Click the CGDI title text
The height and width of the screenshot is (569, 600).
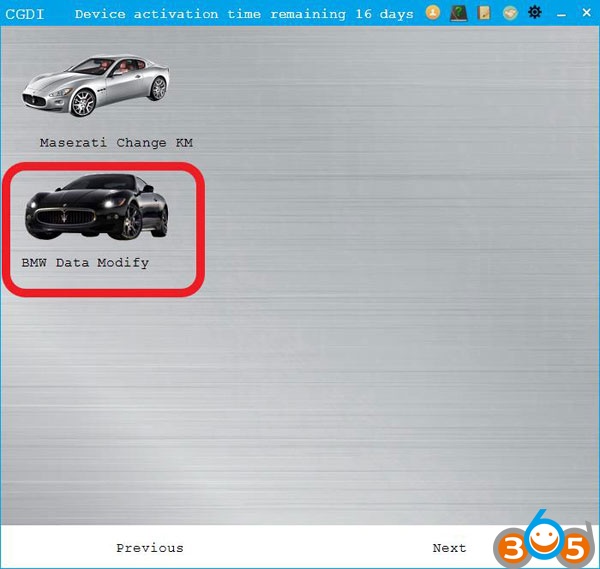point(25,14)
